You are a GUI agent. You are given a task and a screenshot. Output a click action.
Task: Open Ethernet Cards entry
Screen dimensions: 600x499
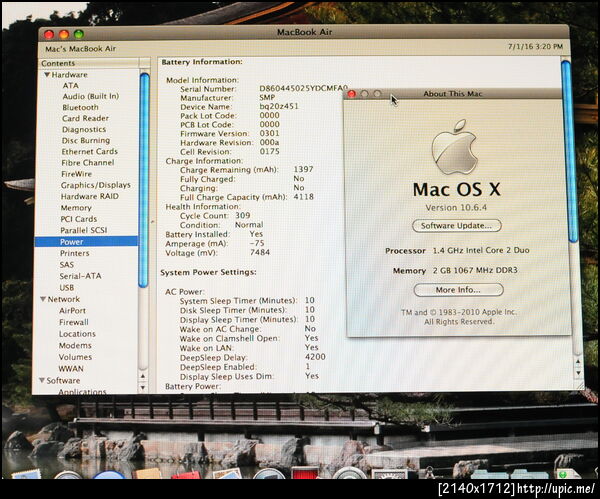[90, 152]
